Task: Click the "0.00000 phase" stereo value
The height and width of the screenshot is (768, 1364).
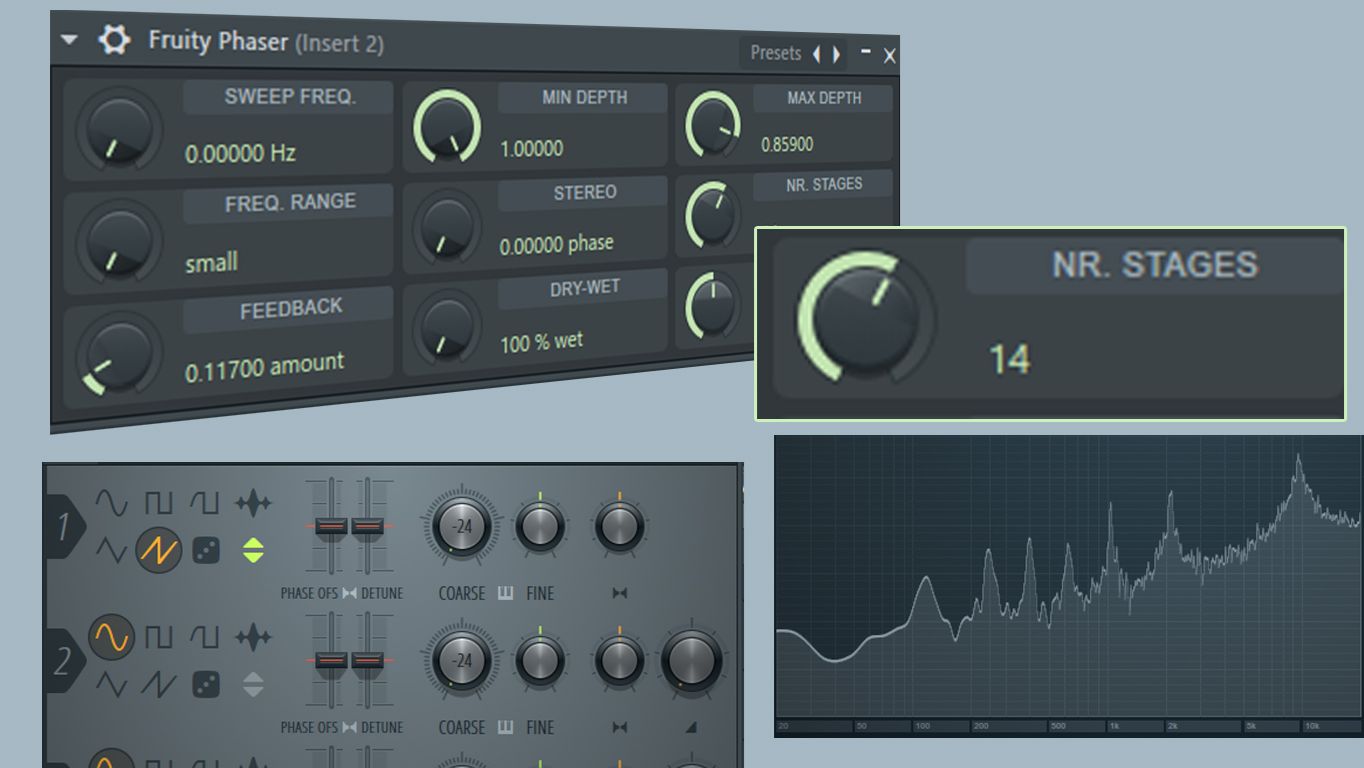Action: pyautogui.click(x=557, y=244)
